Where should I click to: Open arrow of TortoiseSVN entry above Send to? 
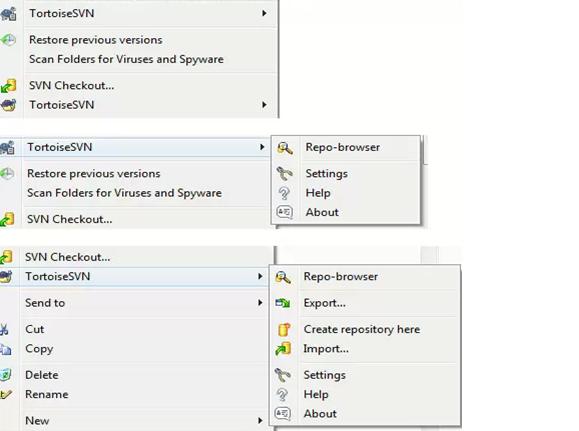coord(260,276)
